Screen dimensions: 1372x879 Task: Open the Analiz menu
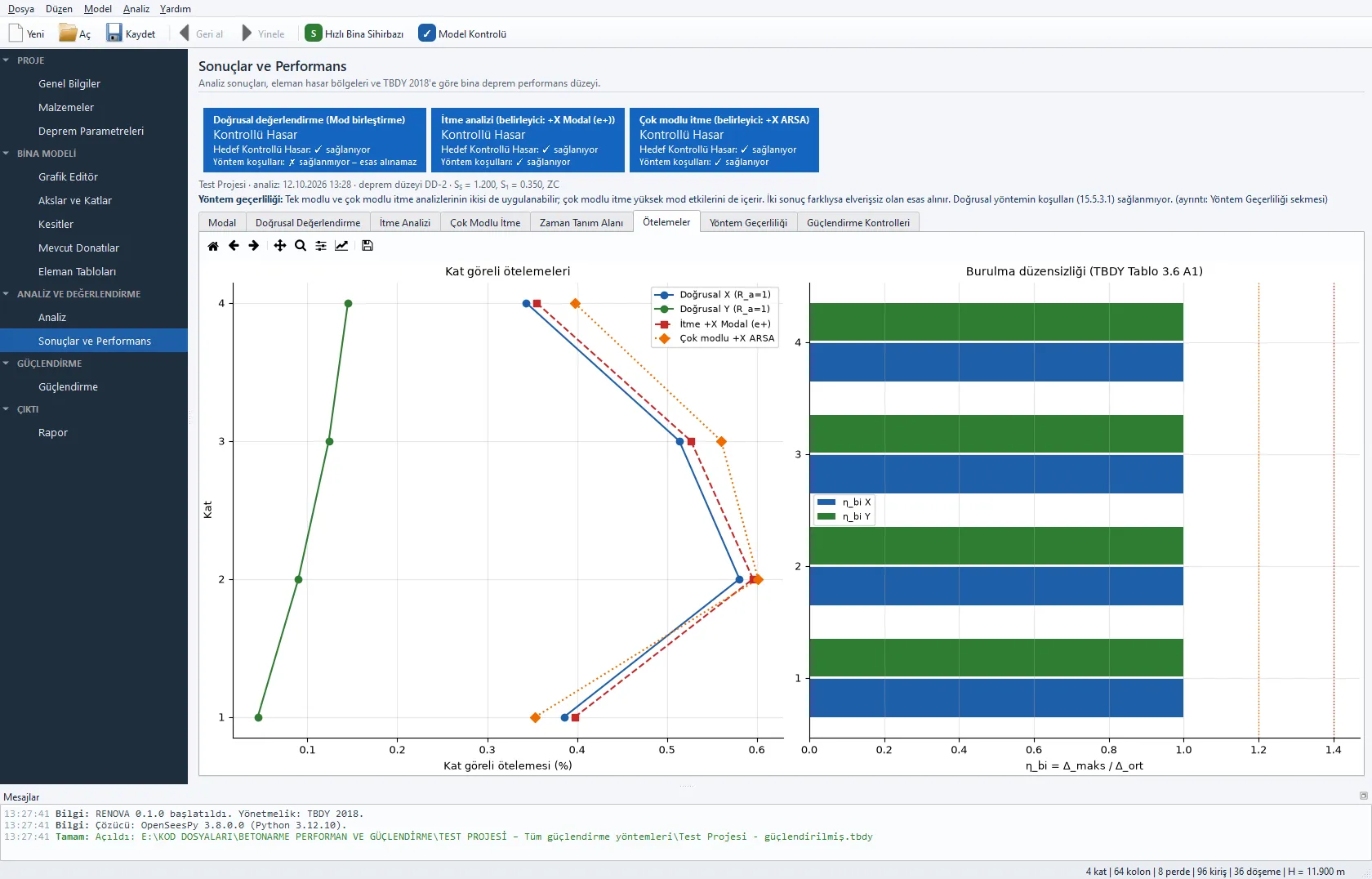pos(136,9)
